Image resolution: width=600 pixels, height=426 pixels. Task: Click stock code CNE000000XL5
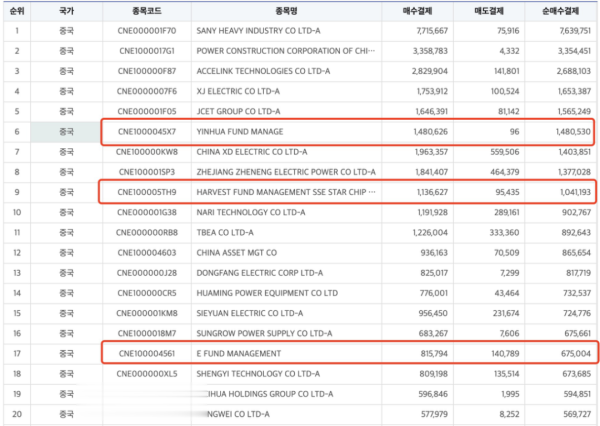pyautogui.click(x=147, y=374)
